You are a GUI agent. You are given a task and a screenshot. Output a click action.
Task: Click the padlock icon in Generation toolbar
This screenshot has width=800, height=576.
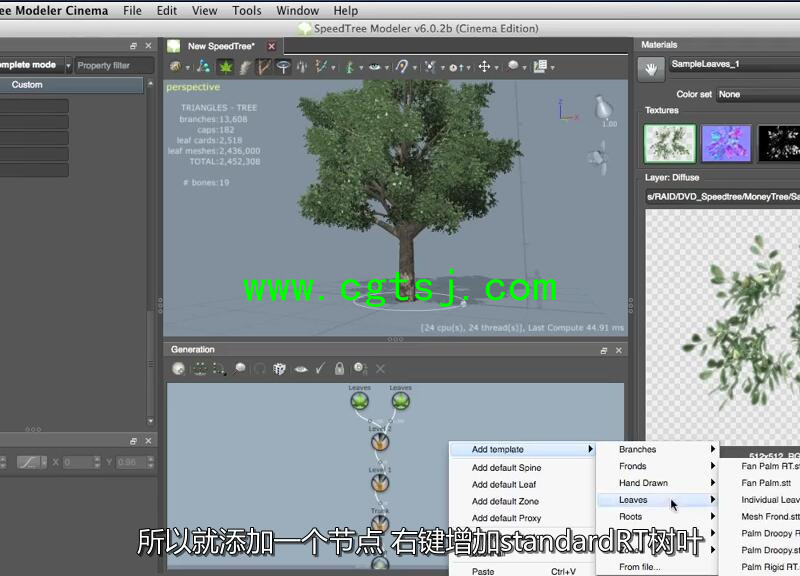coord(339,369)
